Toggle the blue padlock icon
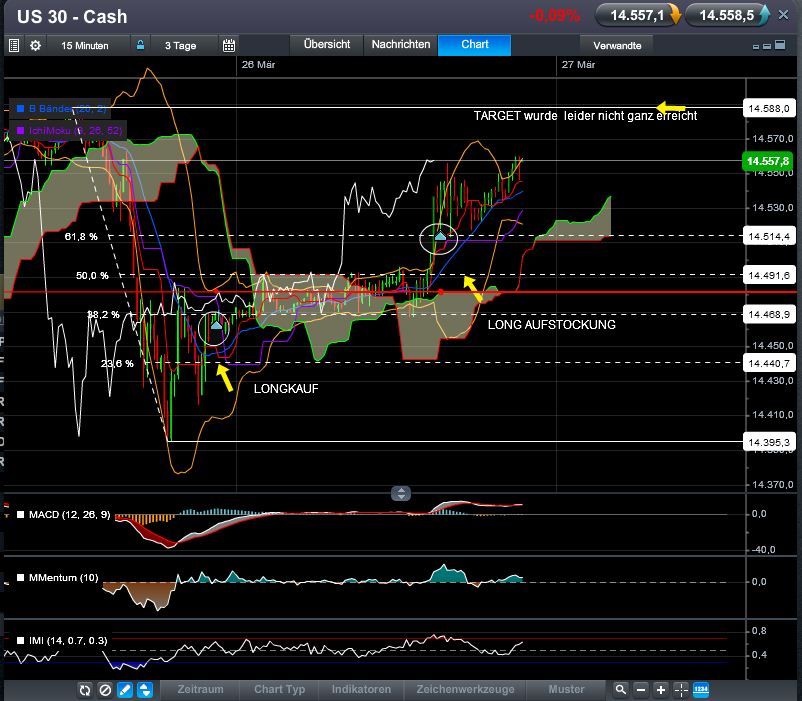 140,45
